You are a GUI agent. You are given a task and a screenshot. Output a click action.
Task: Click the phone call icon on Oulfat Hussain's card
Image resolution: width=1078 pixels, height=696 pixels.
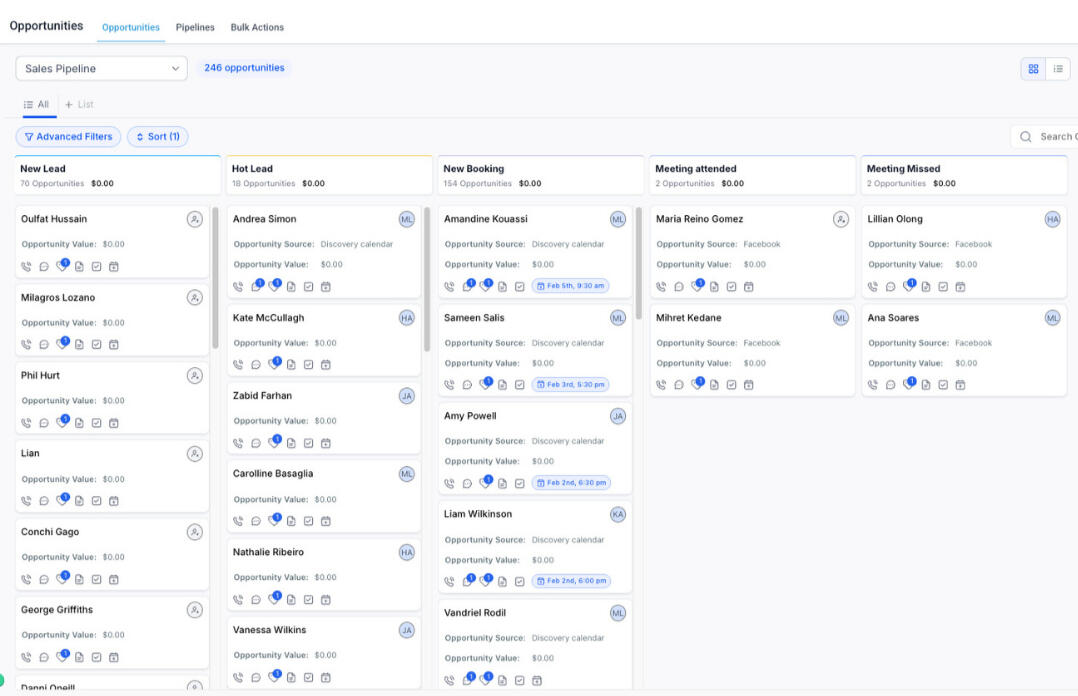click(x=27, y=266)
